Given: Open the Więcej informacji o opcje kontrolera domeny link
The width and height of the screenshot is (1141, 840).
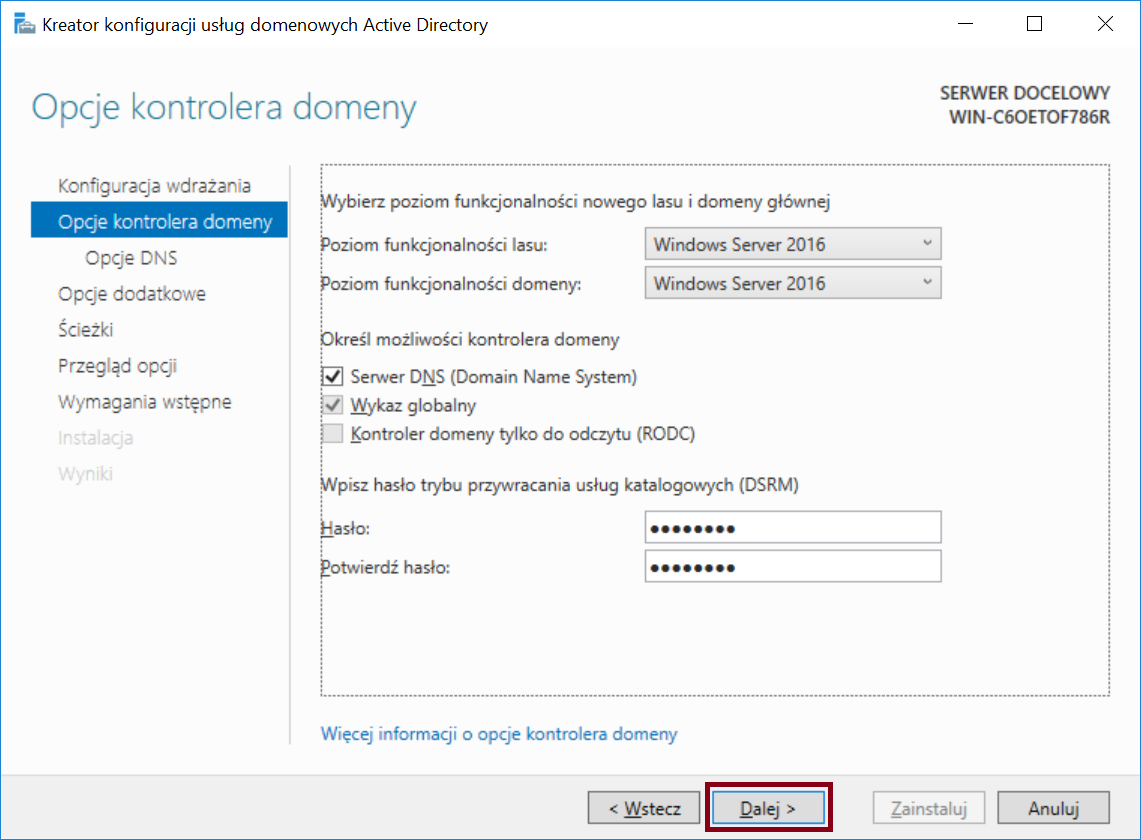Looking at the screenshot, I should pyautogui.click(x=499, y=734).
